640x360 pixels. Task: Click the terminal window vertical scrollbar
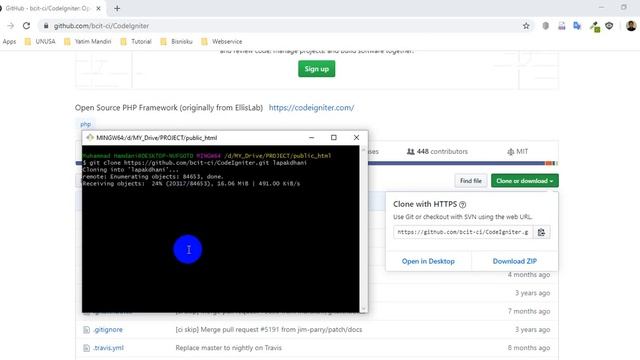click(x=363, y=229)
